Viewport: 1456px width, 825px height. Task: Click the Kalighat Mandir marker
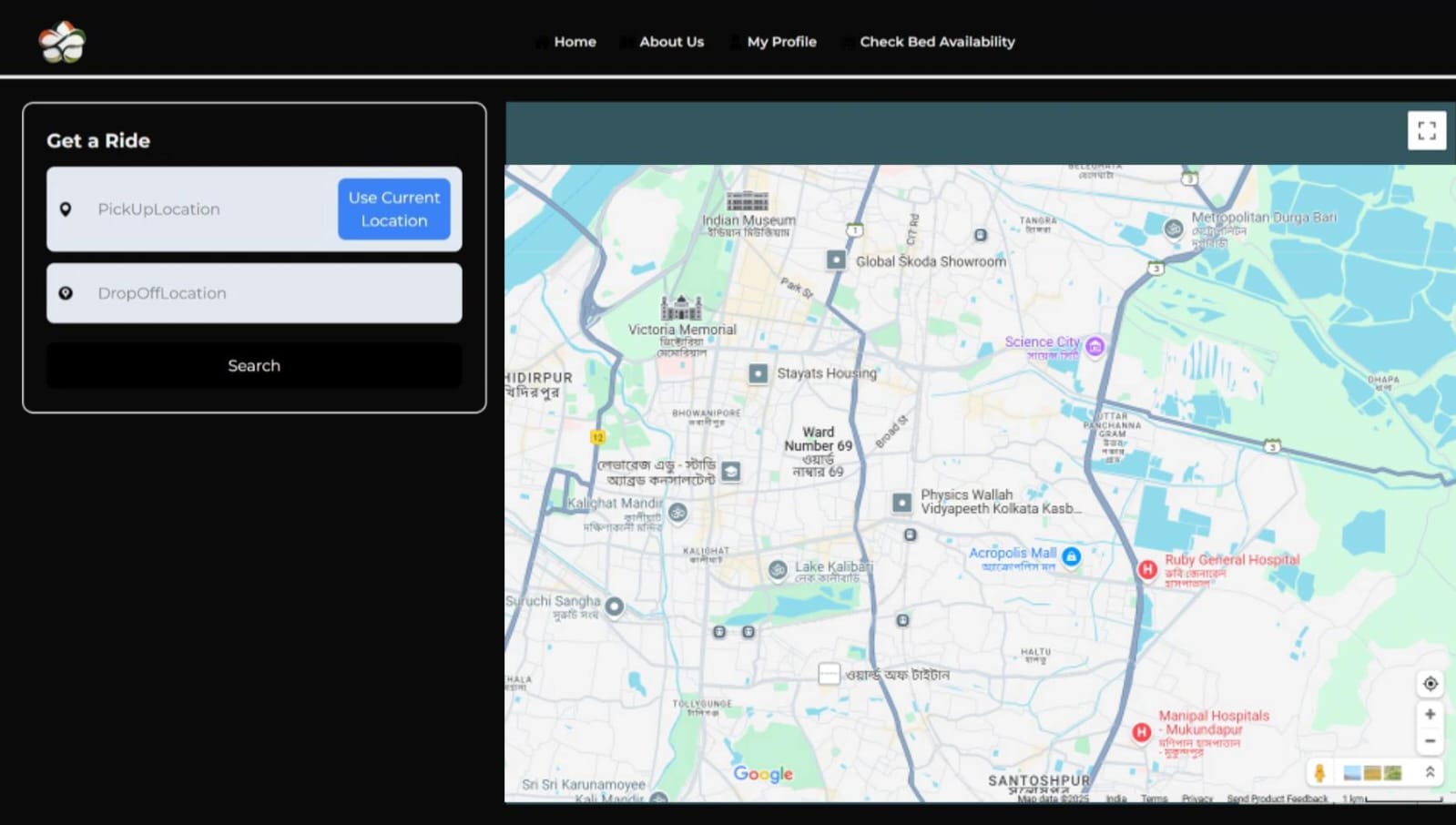(x=677, y=513)
